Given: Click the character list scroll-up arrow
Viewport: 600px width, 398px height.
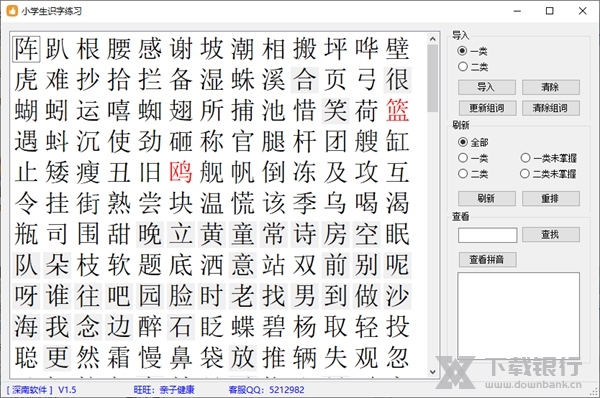Looking at the screenshot, I should click(432, 39).
